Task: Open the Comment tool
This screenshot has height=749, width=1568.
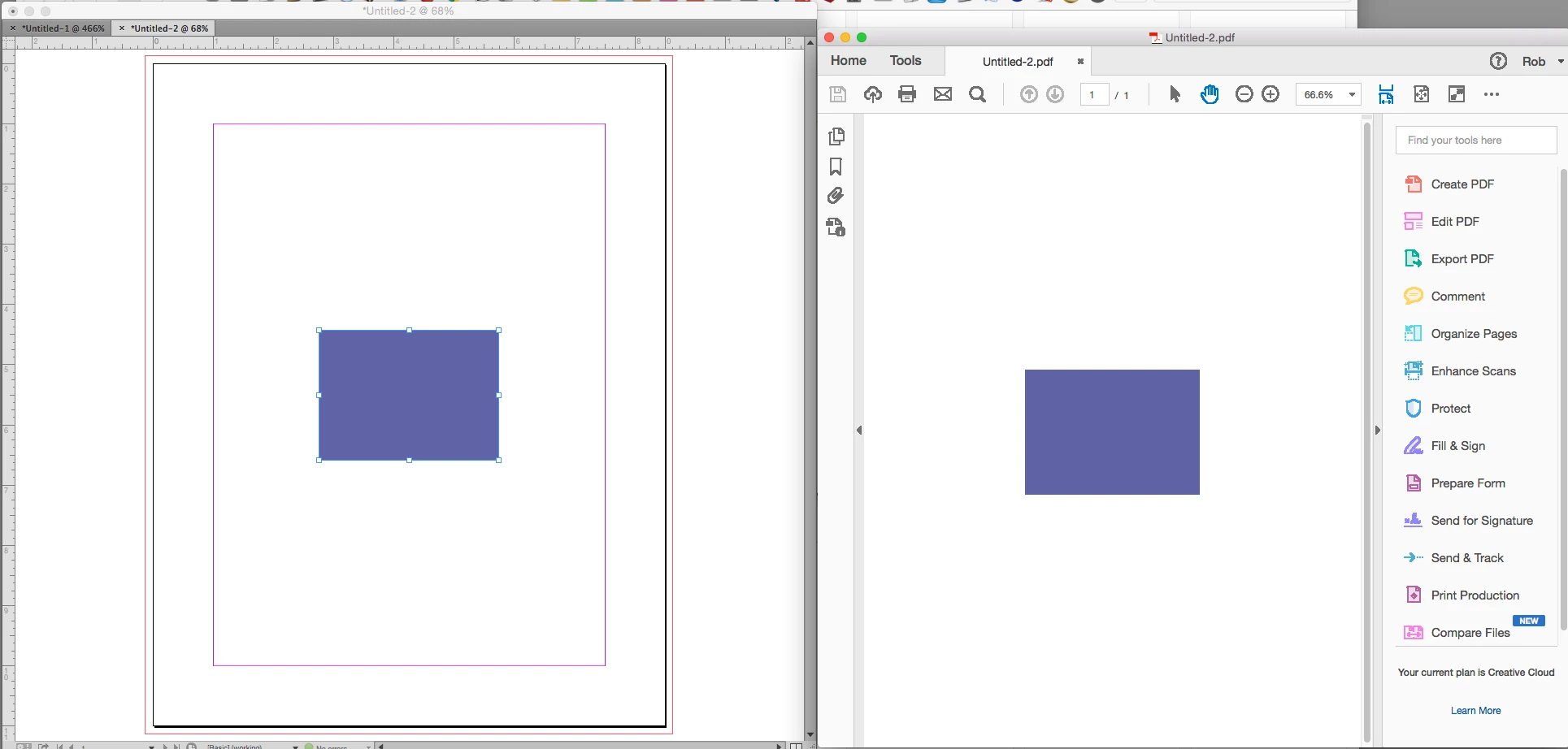Action: [1444, 297]
